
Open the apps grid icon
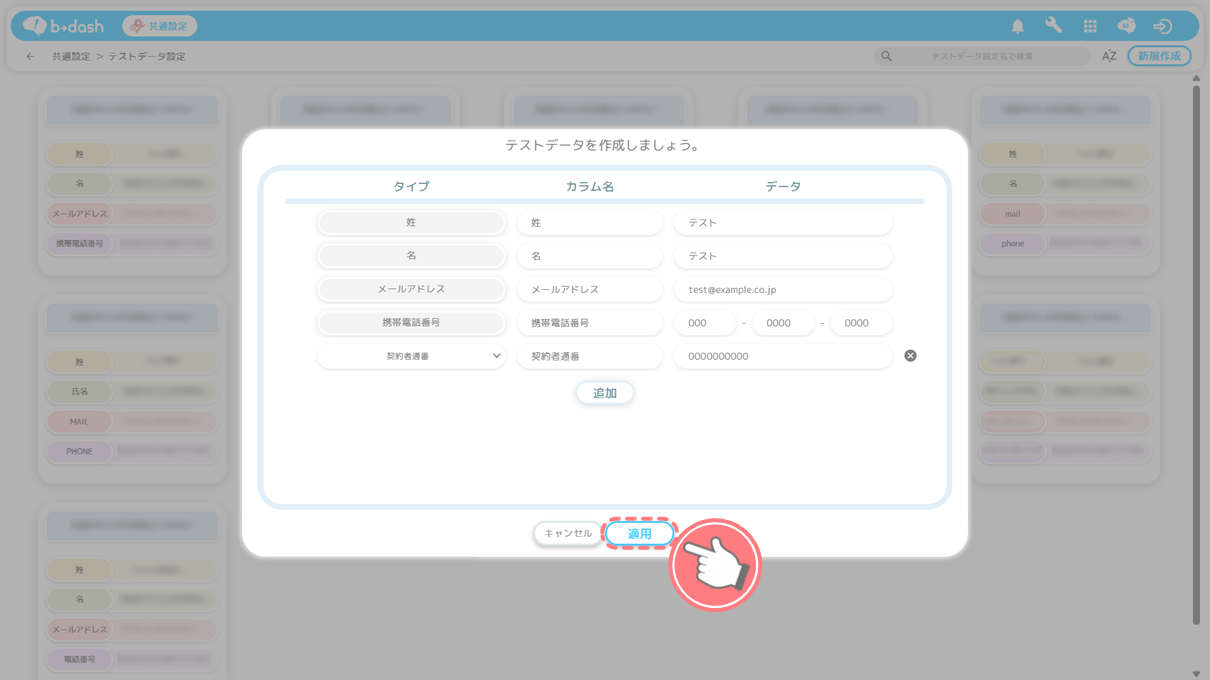[1090, 26]
